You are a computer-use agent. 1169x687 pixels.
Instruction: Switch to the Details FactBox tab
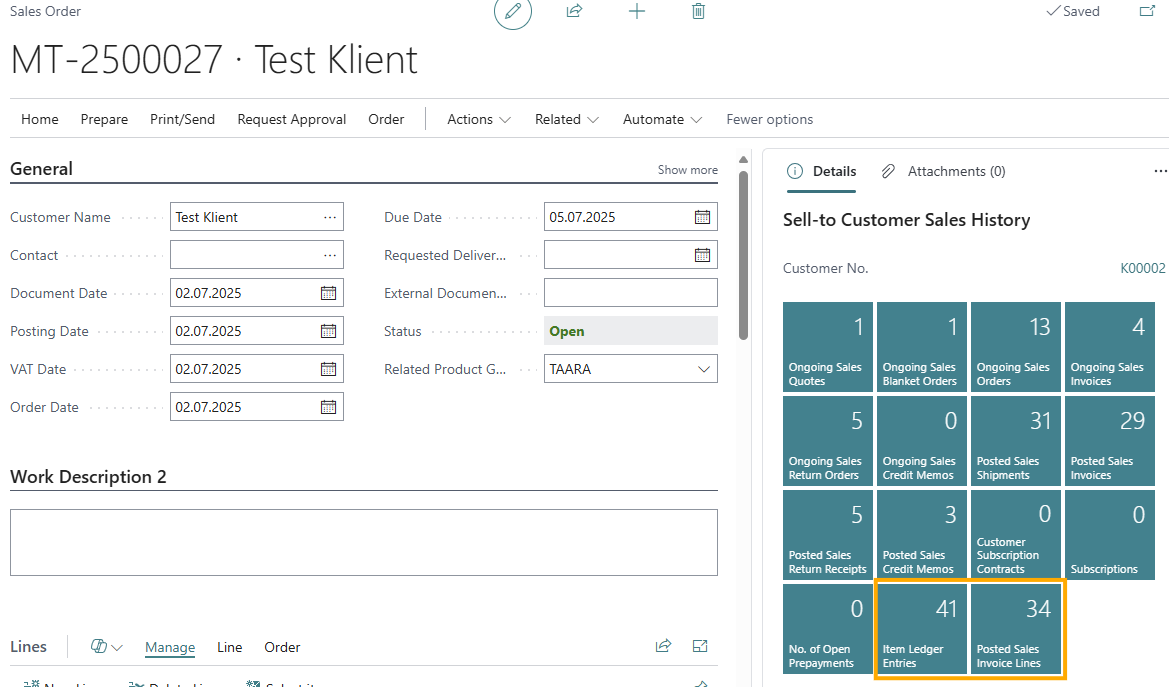[822, 172]
